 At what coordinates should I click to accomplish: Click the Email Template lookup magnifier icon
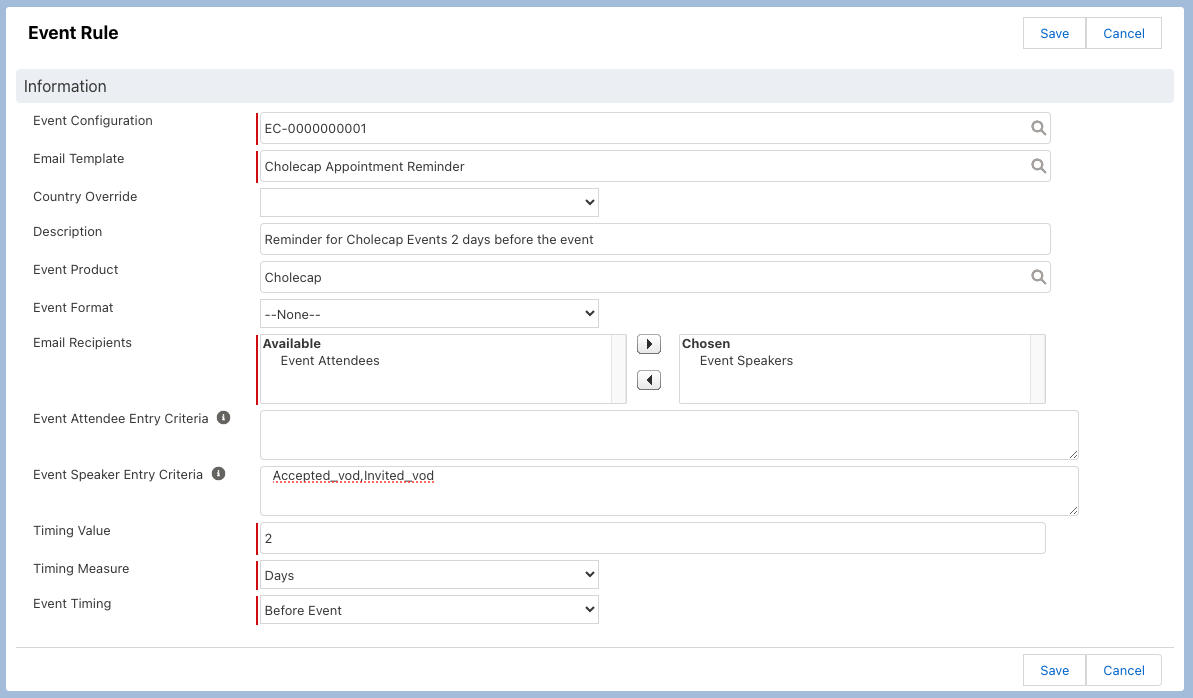click(x=1038, y=166)
